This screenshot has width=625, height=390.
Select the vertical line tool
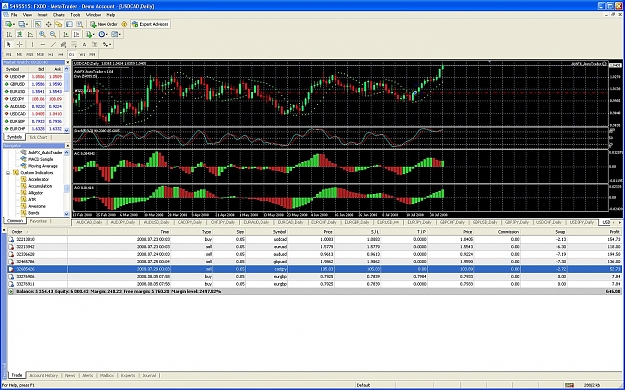[x=32, y=44]
